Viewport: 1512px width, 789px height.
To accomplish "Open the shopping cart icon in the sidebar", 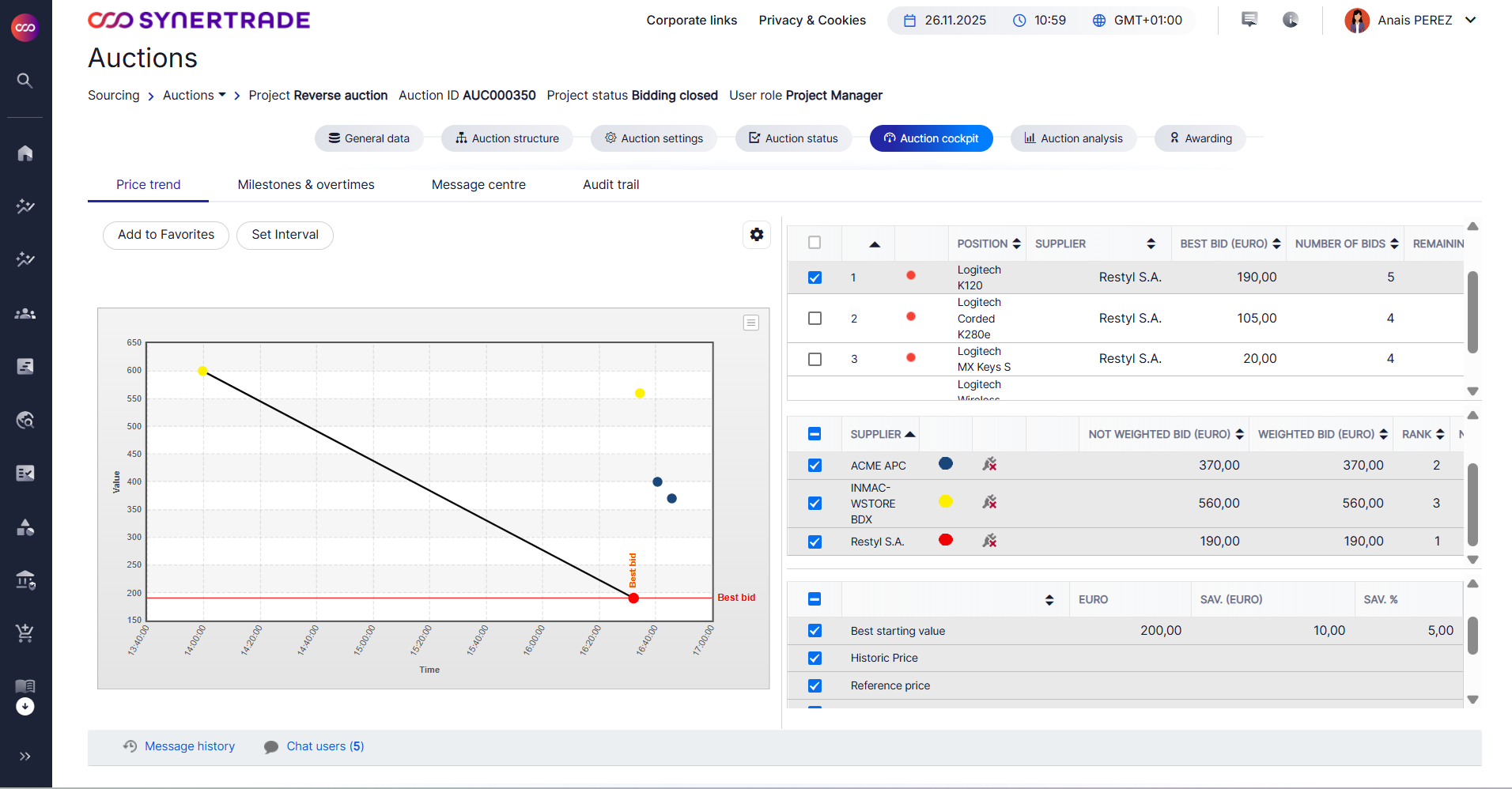I will [x=25, y=632].
